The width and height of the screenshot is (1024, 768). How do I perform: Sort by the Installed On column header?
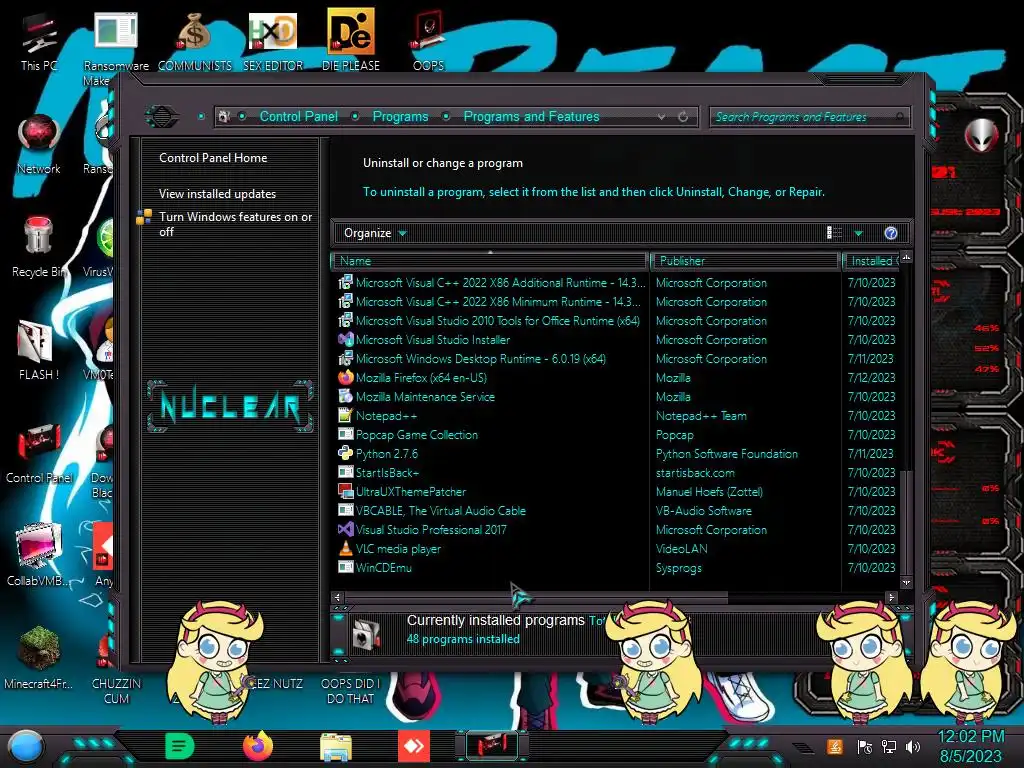click(872, 261)
